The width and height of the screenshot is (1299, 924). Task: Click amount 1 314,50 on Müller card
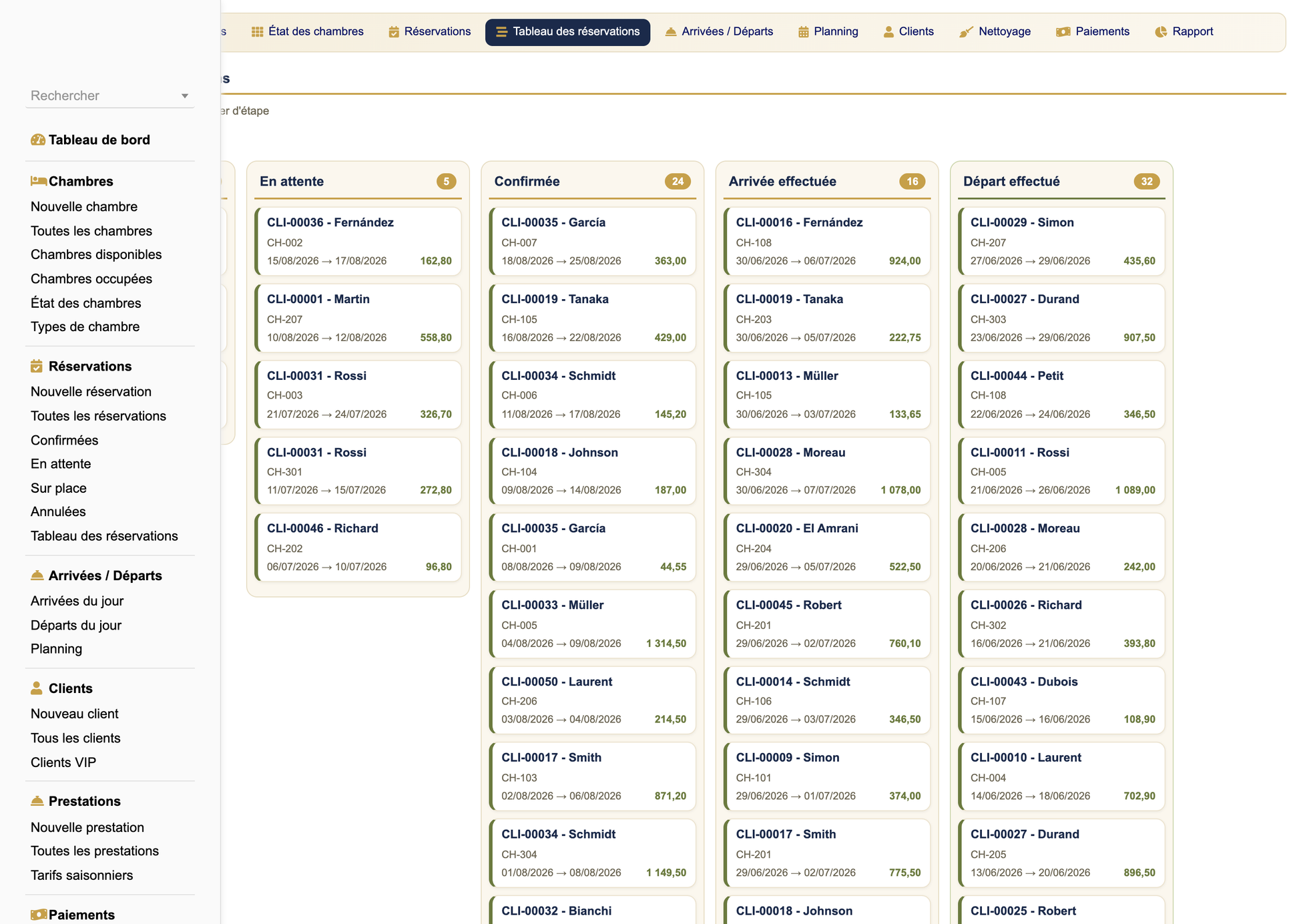point(666,643)
